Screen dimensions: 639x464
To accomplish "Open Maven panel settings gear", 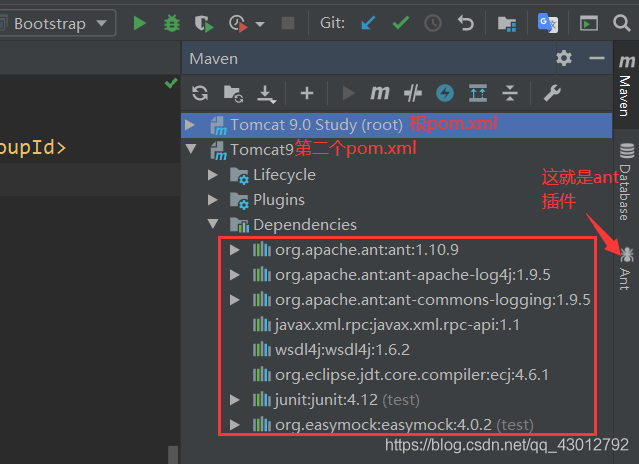I will point(564,58).
